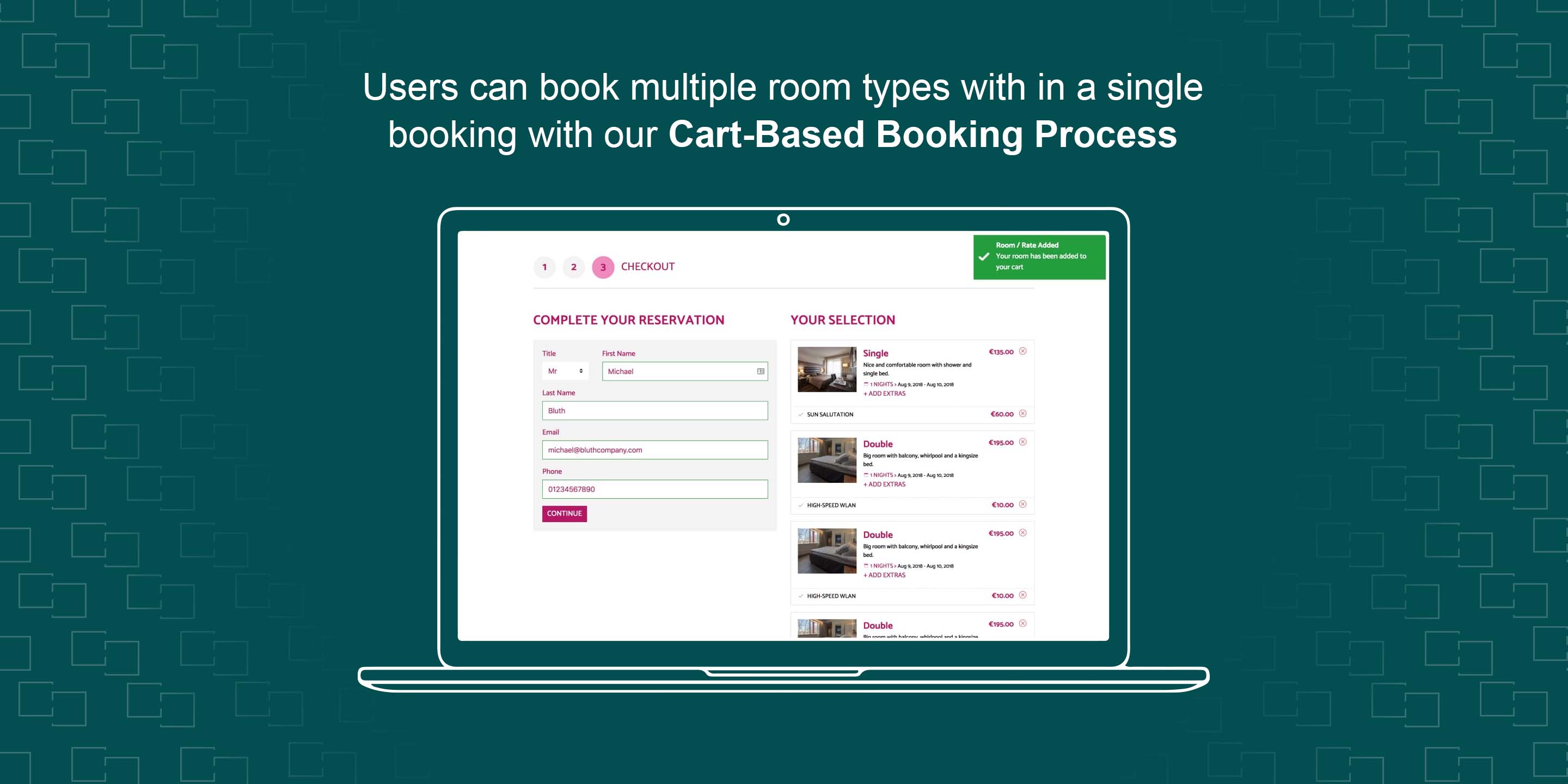Click the calendar icon in the first Double row
The image size is (1568, 784).
(866, 475)
